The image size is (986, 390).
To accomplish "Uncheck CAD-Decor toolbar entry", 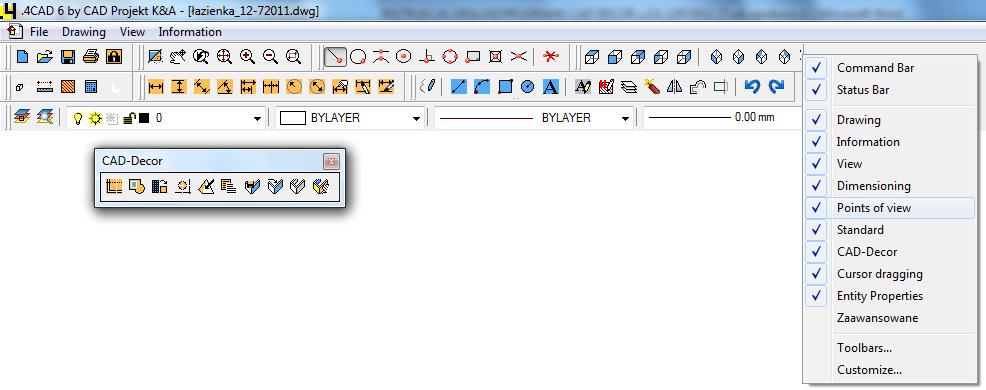I will click(889, 252).
